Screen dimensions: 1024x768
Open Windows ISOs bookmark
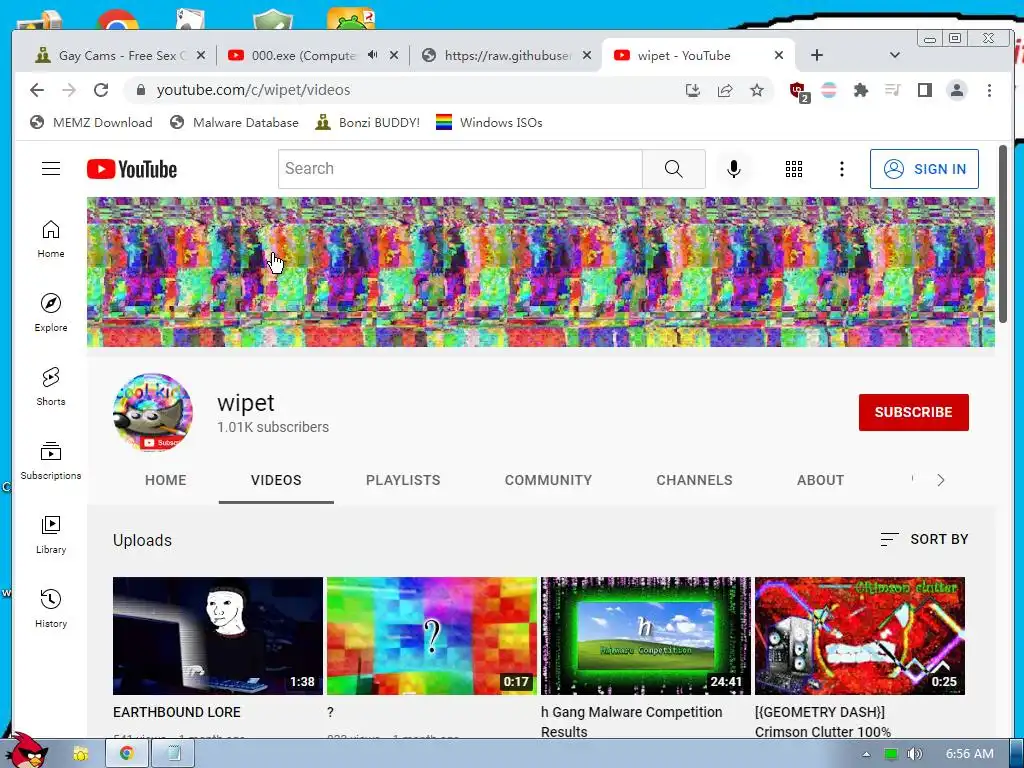tap(489, 123)
